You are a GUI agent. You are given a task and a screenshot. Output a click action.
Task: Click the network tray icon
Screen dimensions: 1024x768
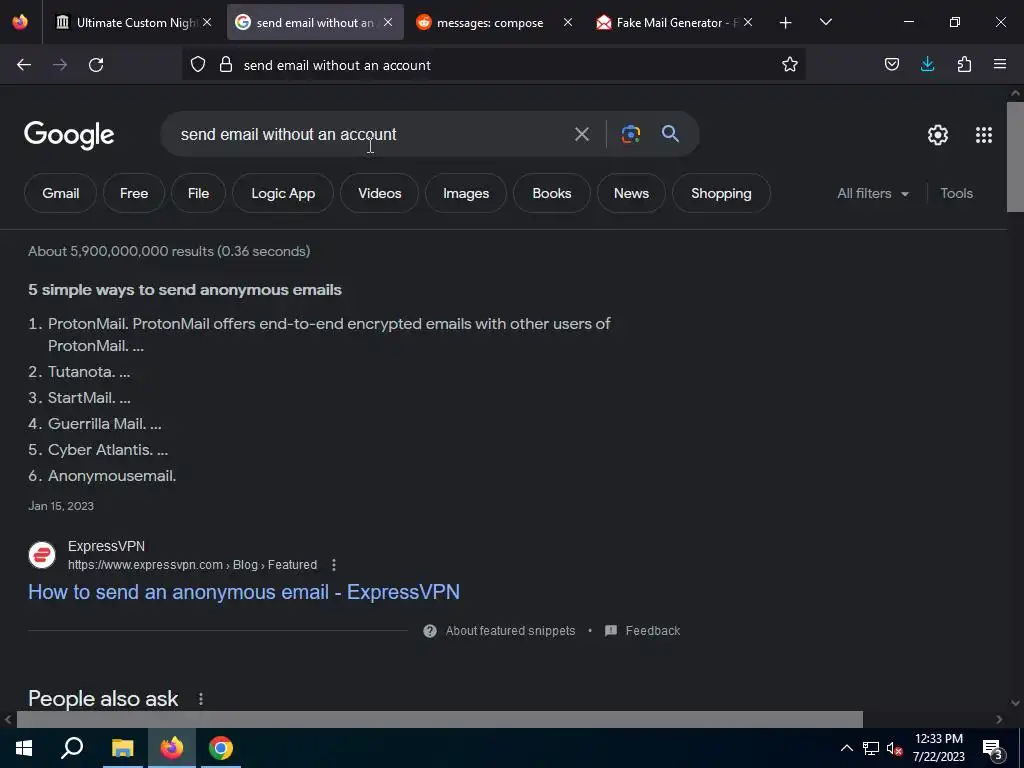pyautogui.click(x=871, y=748)
